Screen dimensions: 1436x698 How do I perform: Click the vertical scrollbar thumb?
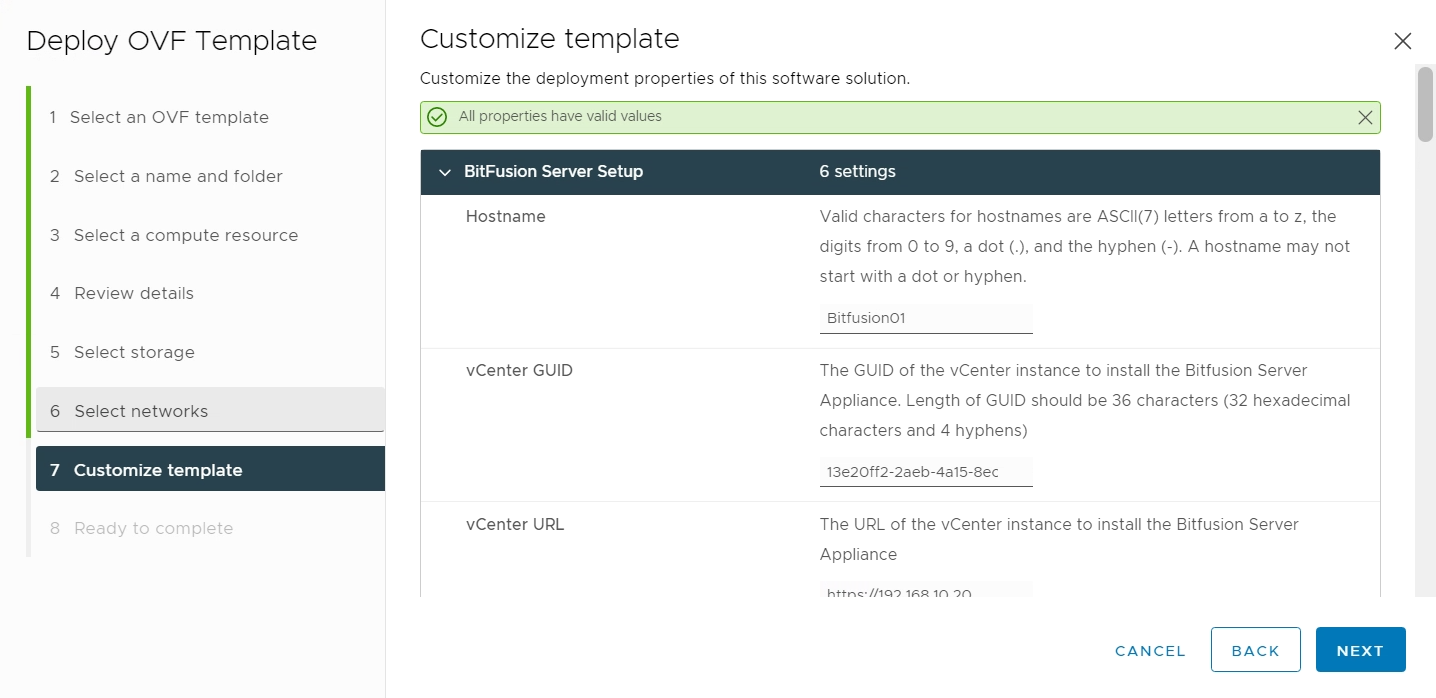click(x=1425, y=103)
